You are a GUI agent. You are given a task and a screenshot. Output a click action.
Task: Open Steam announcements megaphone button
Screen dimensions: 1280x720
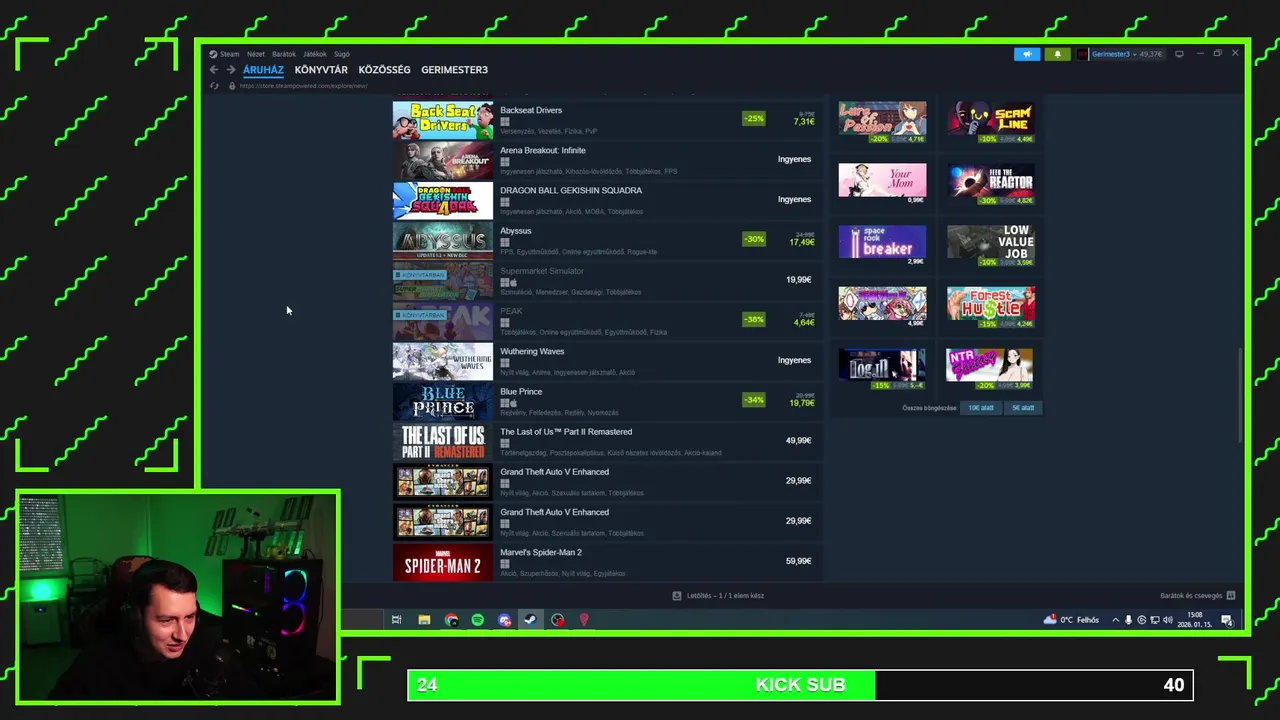click(1027, 54)
